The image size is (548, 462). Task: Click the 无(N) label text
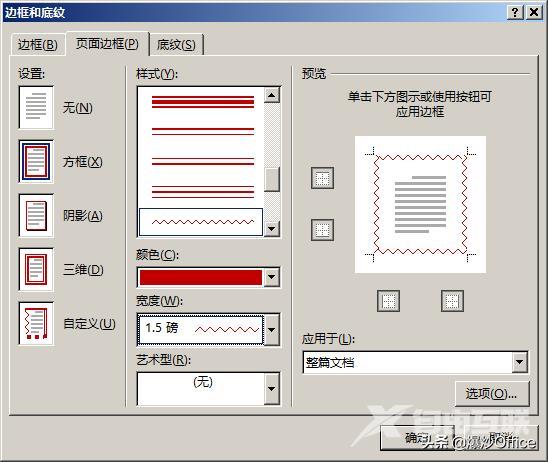click(78, 108)
